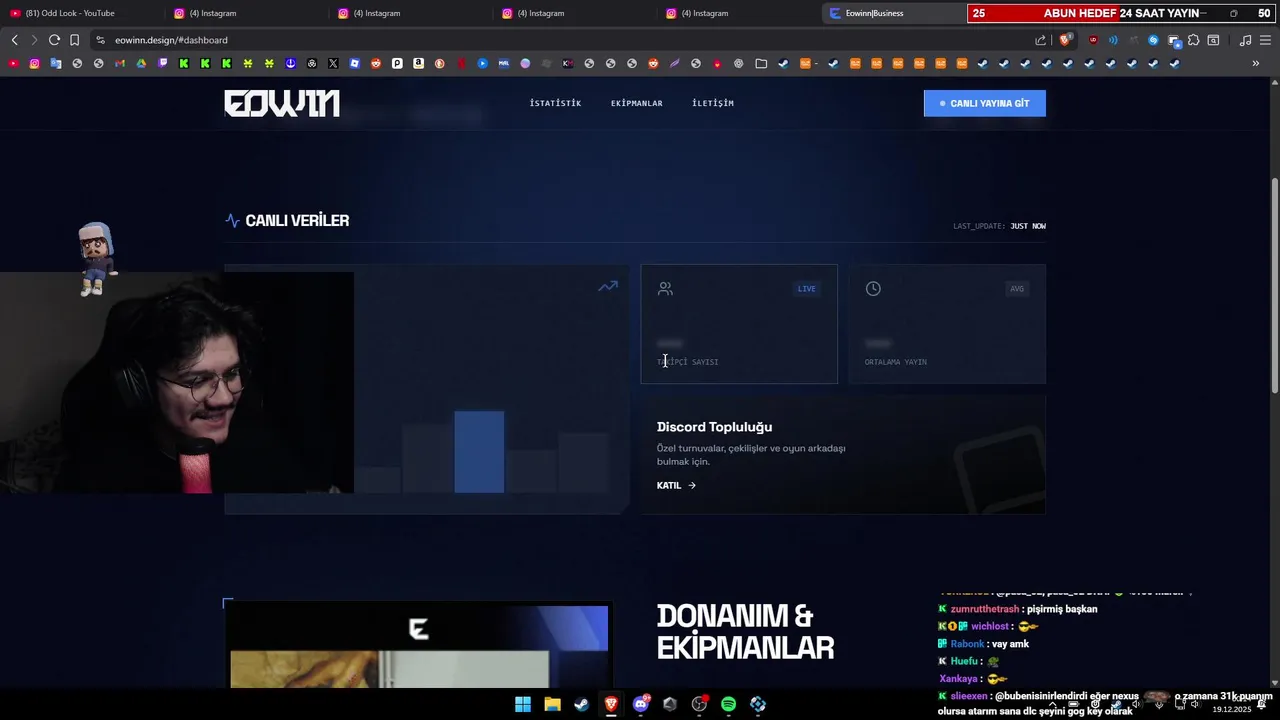Click the page vertical scrollbar
The image size is (1280, 720).
pyautogui.click(x=1274, y=285)
